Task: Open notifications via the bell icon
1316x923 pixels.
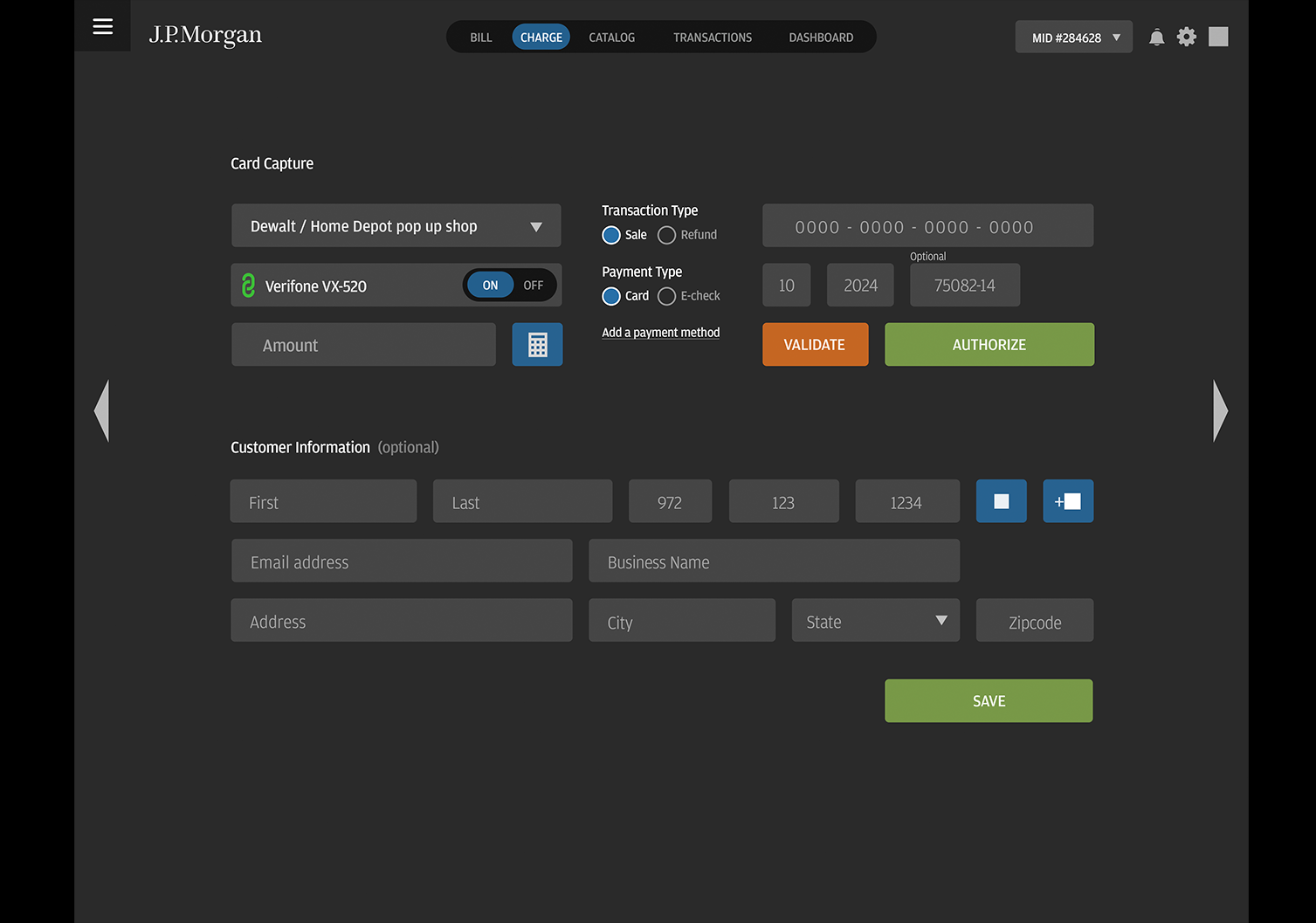Action: pos(1156,37)
